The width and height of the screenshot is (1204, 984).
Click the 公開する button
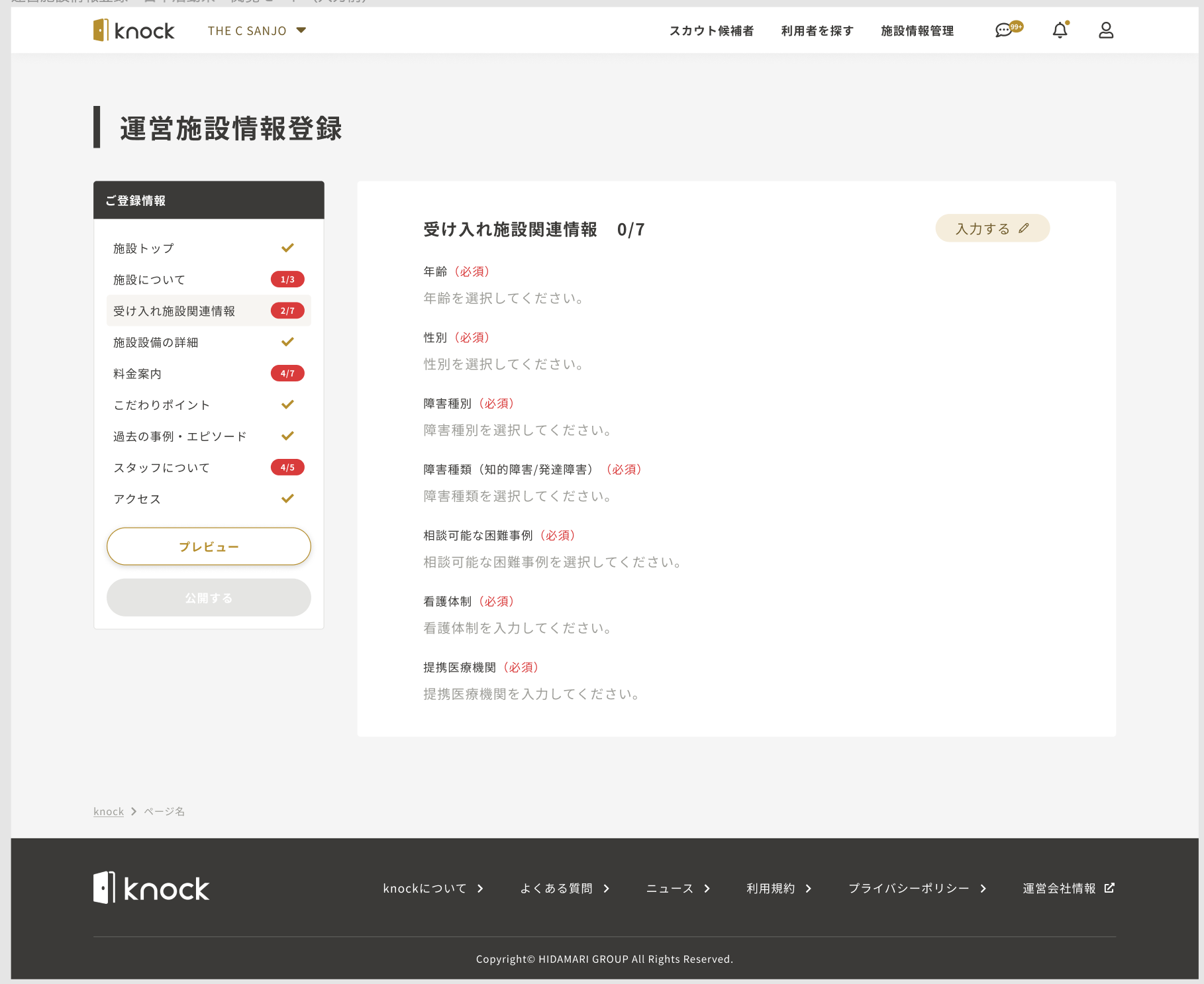coord(209,598)
